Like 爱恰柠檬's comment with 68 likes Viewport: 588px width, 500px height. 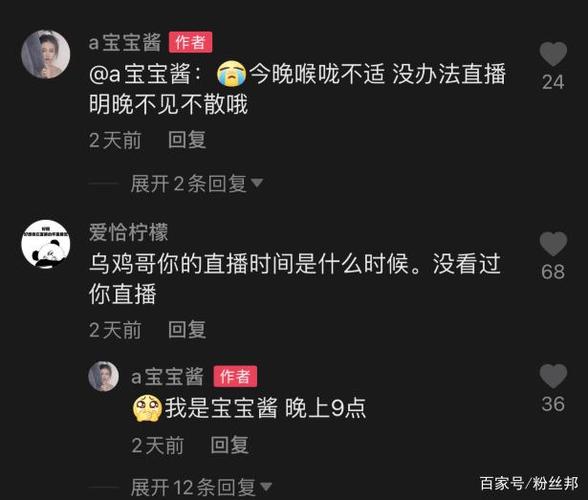coord(553,243)
